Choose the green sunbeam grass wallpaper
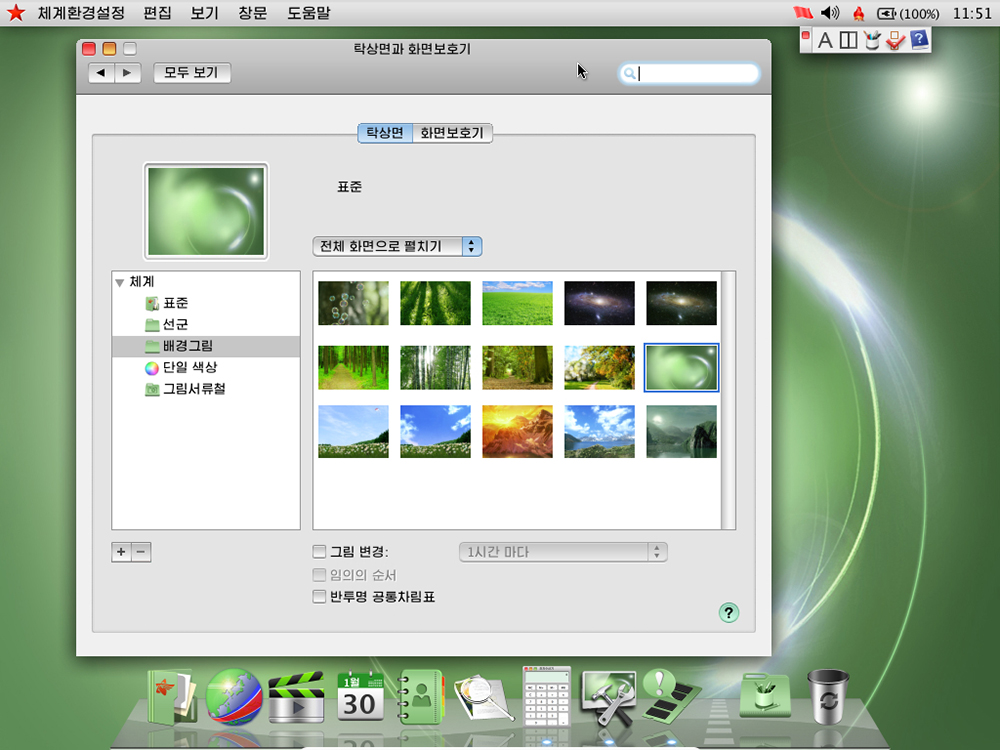1000x750 pixels. pos(436,303)
